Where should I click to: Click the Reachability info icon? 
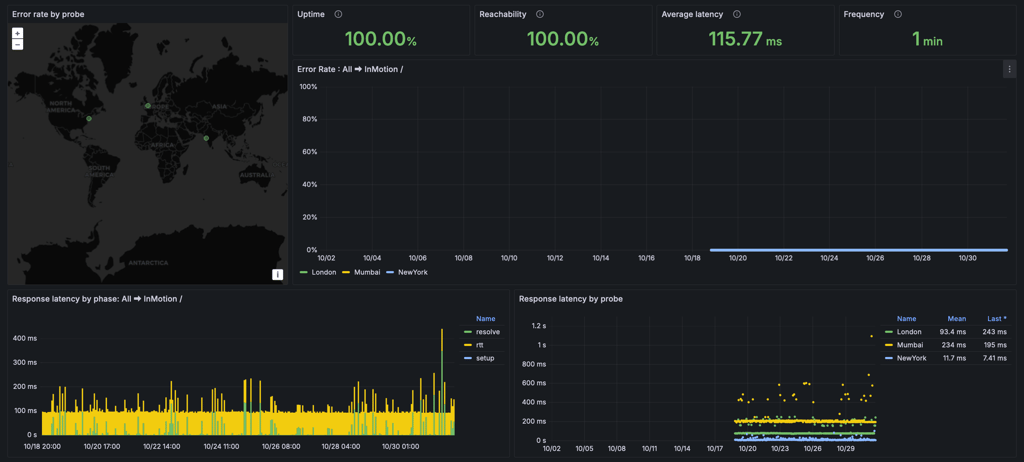539,14
